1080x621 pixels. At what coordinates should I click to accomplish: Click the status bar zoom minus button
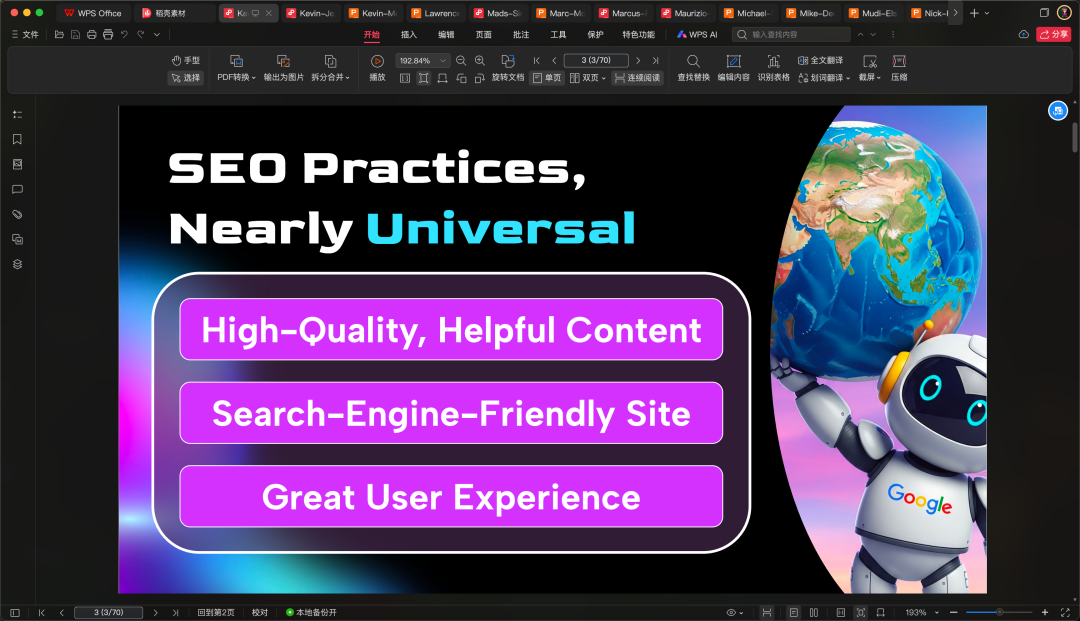tap(953, 612)
